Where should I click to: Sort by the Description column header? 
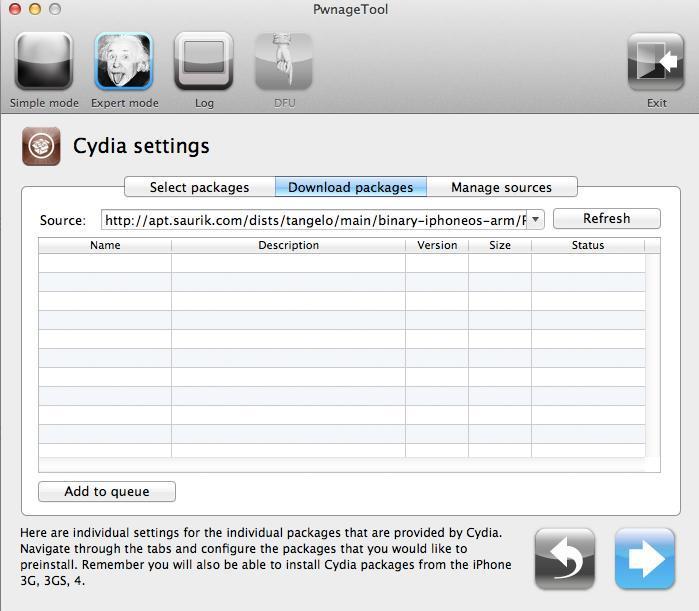(288, 245)
